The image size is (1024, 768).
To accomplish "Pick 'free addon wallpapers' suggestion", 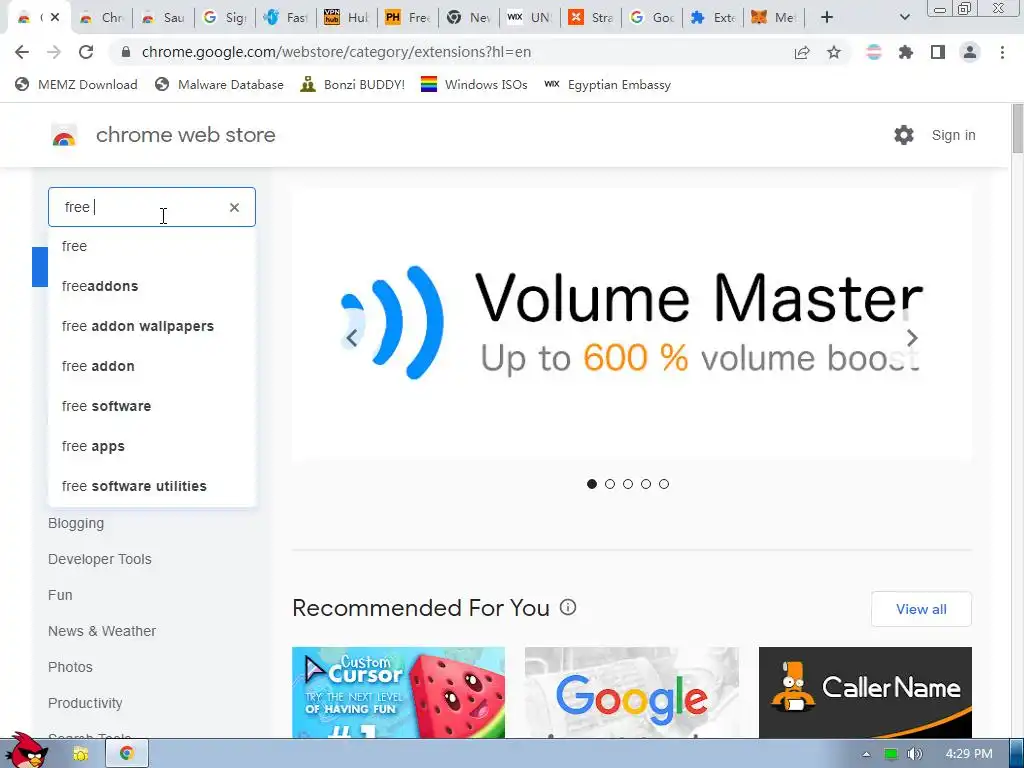I will coord(152,326).
